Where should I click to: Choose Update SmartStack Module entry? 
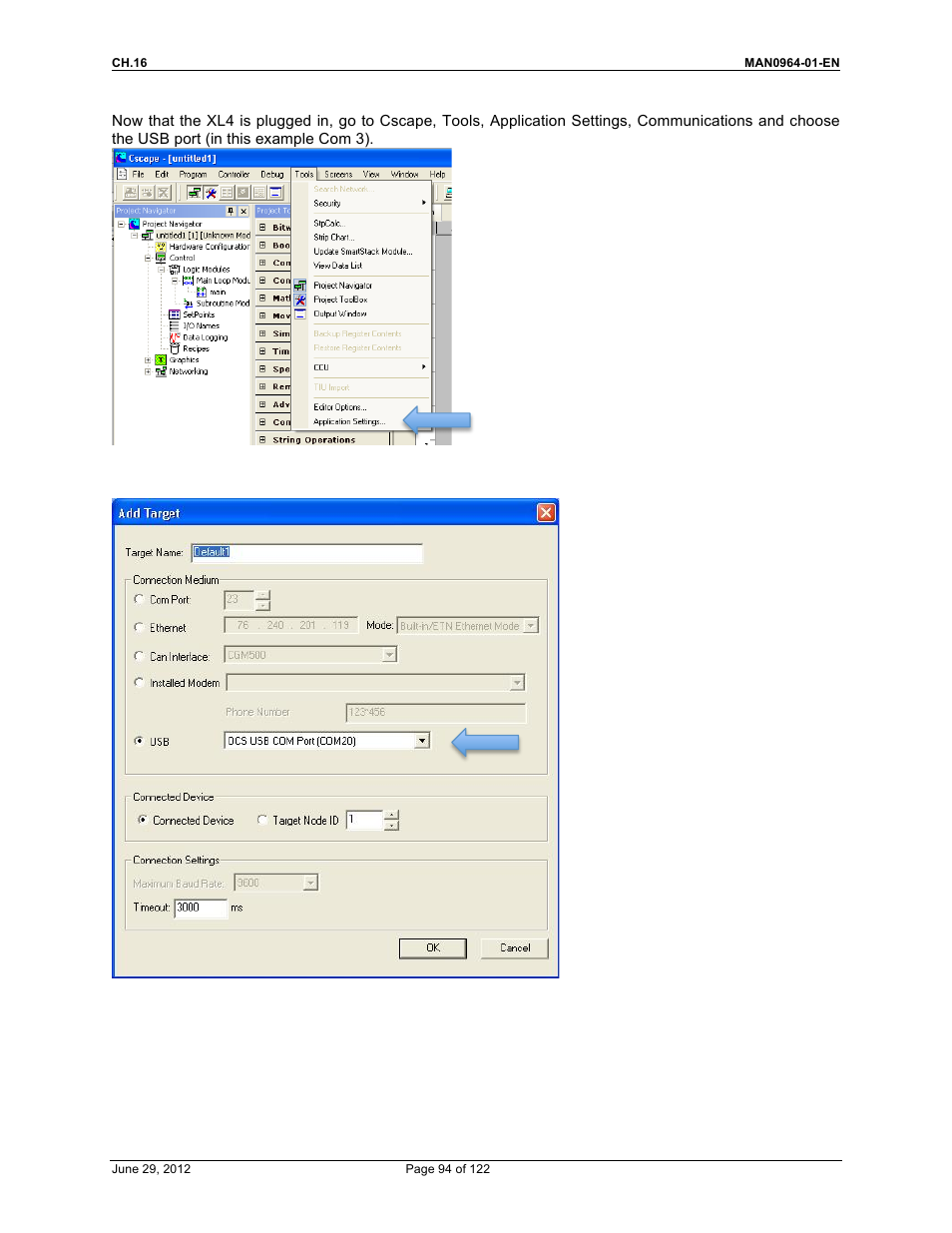click(362, 252)
